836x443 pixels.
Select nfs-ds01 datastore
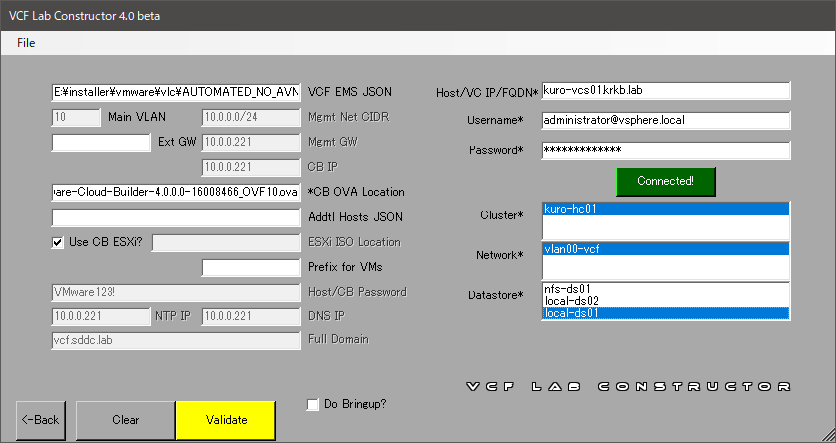pos(665,289)
